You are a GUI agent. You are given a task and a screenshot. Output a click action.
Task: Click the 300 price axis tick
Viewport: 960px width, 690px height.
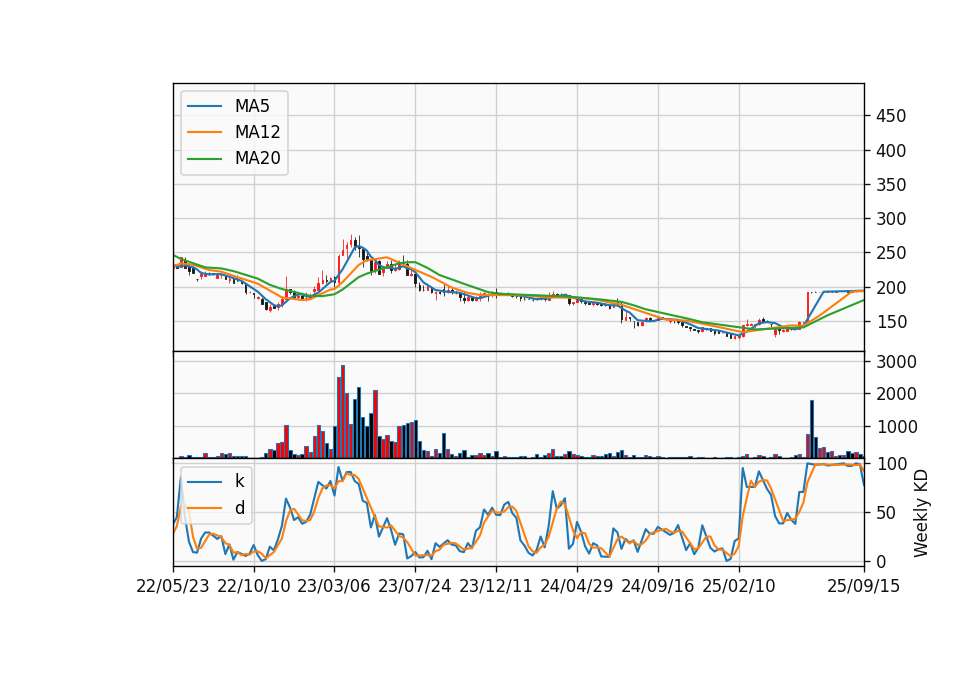[x=891, y=219]
